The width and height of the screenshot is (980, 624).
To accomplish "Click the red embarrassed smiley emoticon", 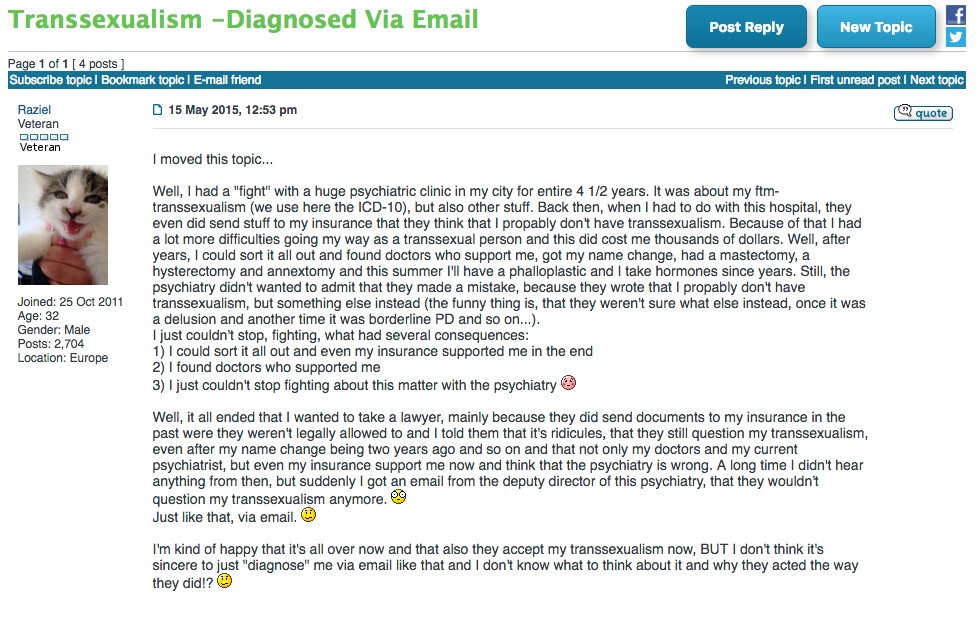I will [x=568, y=383].
